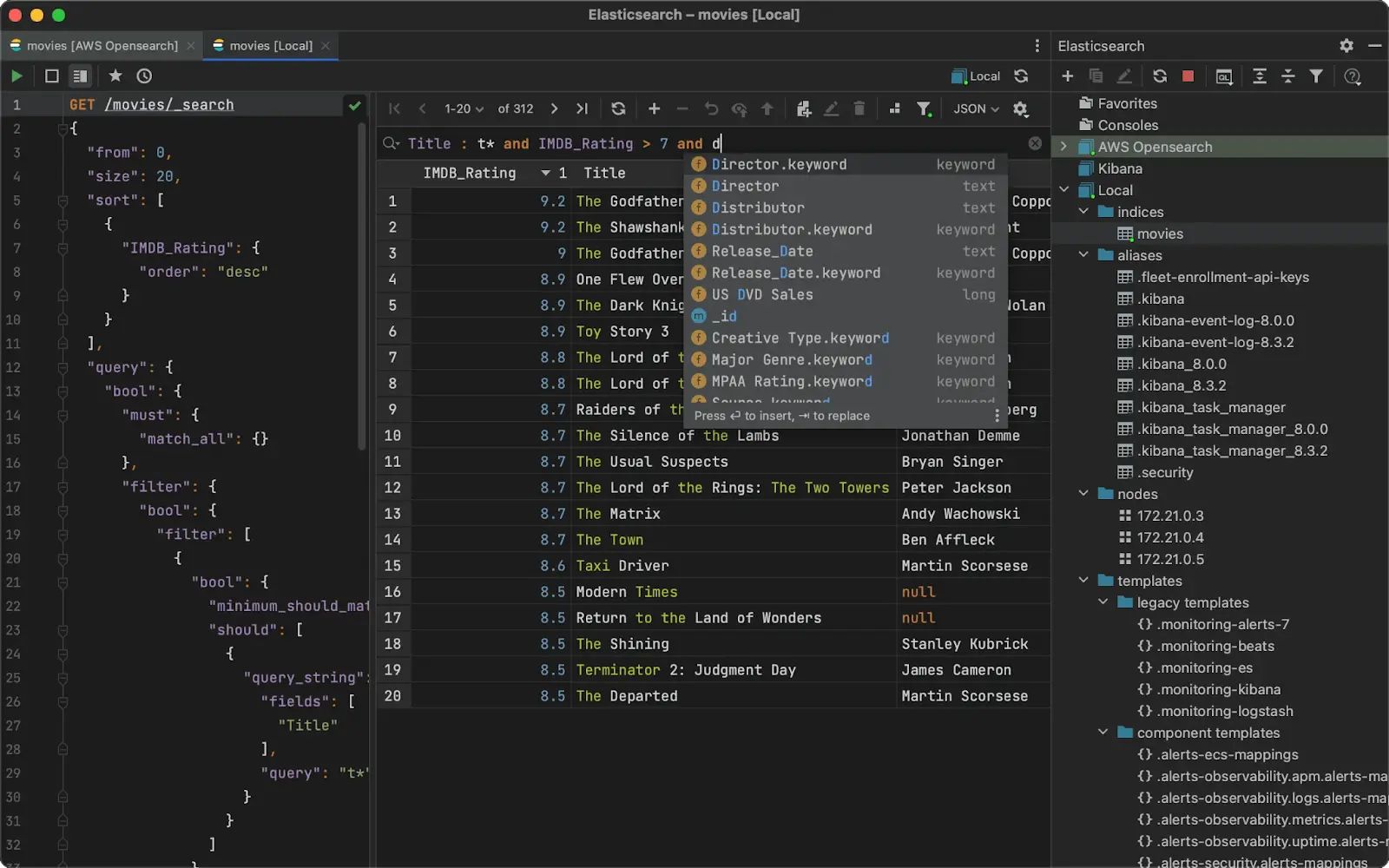Collapse the legacy templates folder

tap(1103, 602)
